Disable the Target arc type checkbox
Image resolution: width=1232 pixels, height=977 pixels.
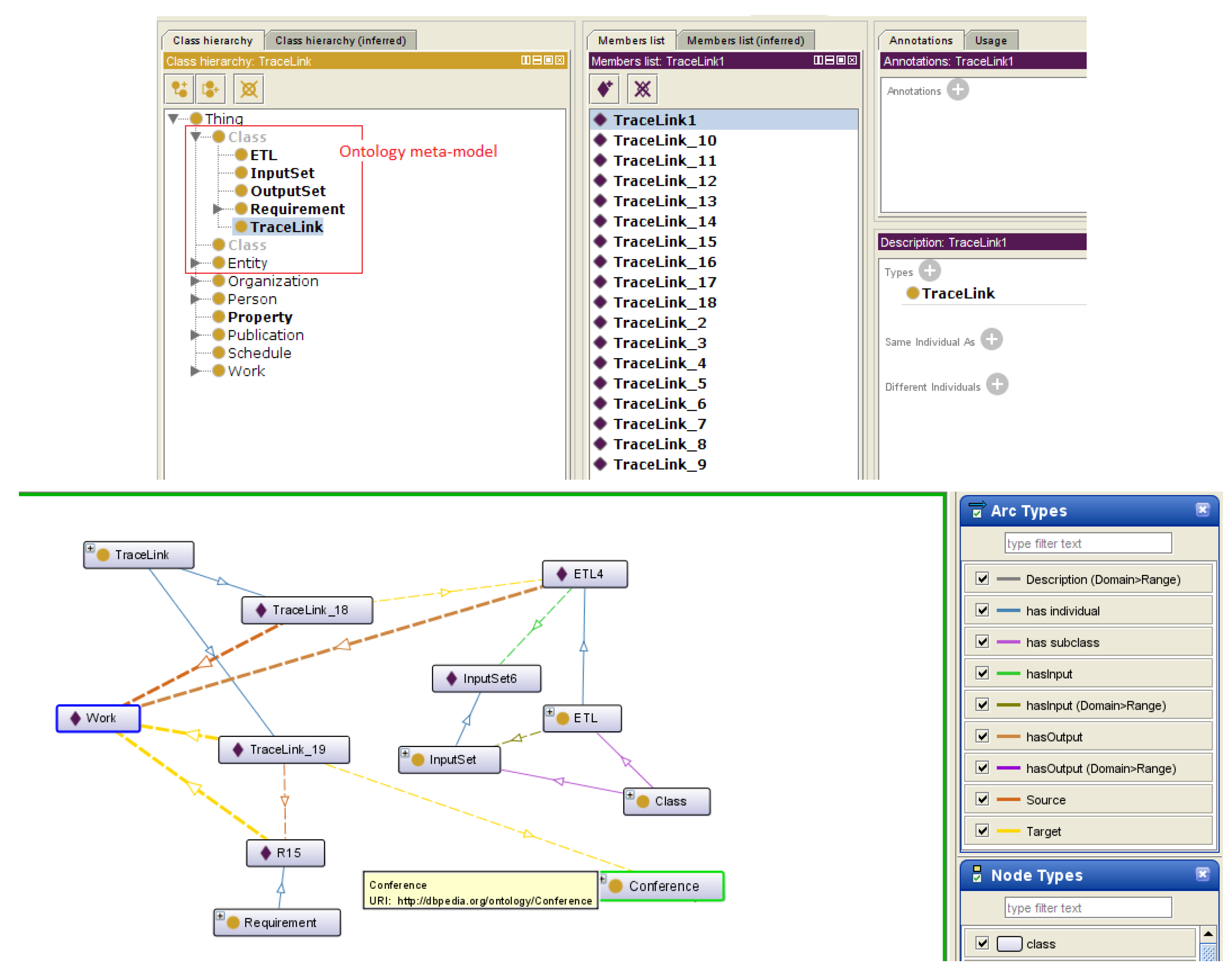pyautogui.click(x=982, y=830)
